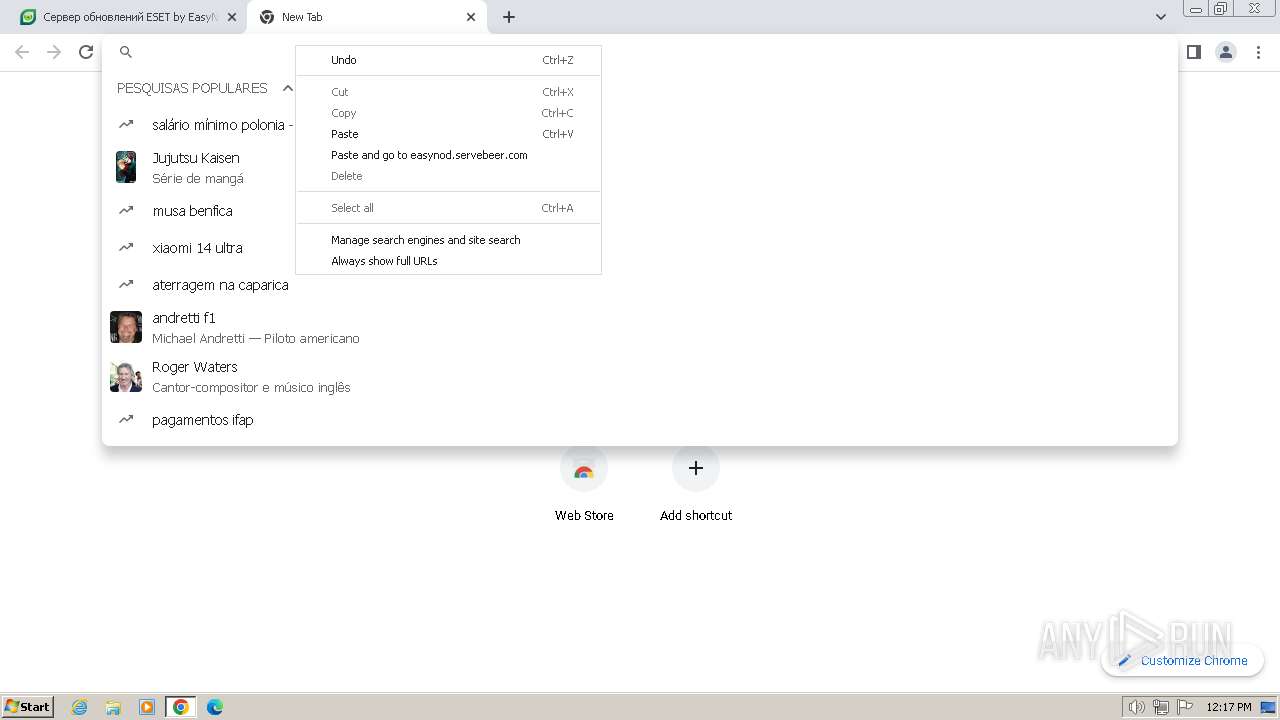
Task: Select the New Tab tab
Action: pyautogui.click(x=366, y=17)
